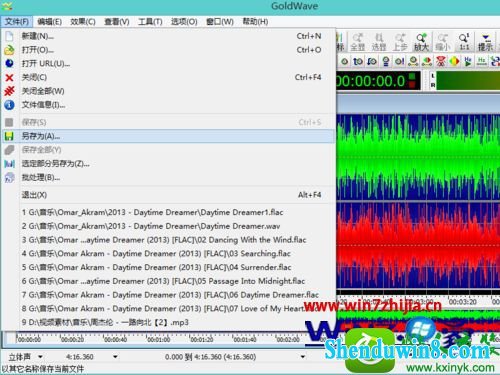This screenshot has width=500, height=375.
Task: Choose 新建(N)... from the File menu
Action: pos(168,36)
